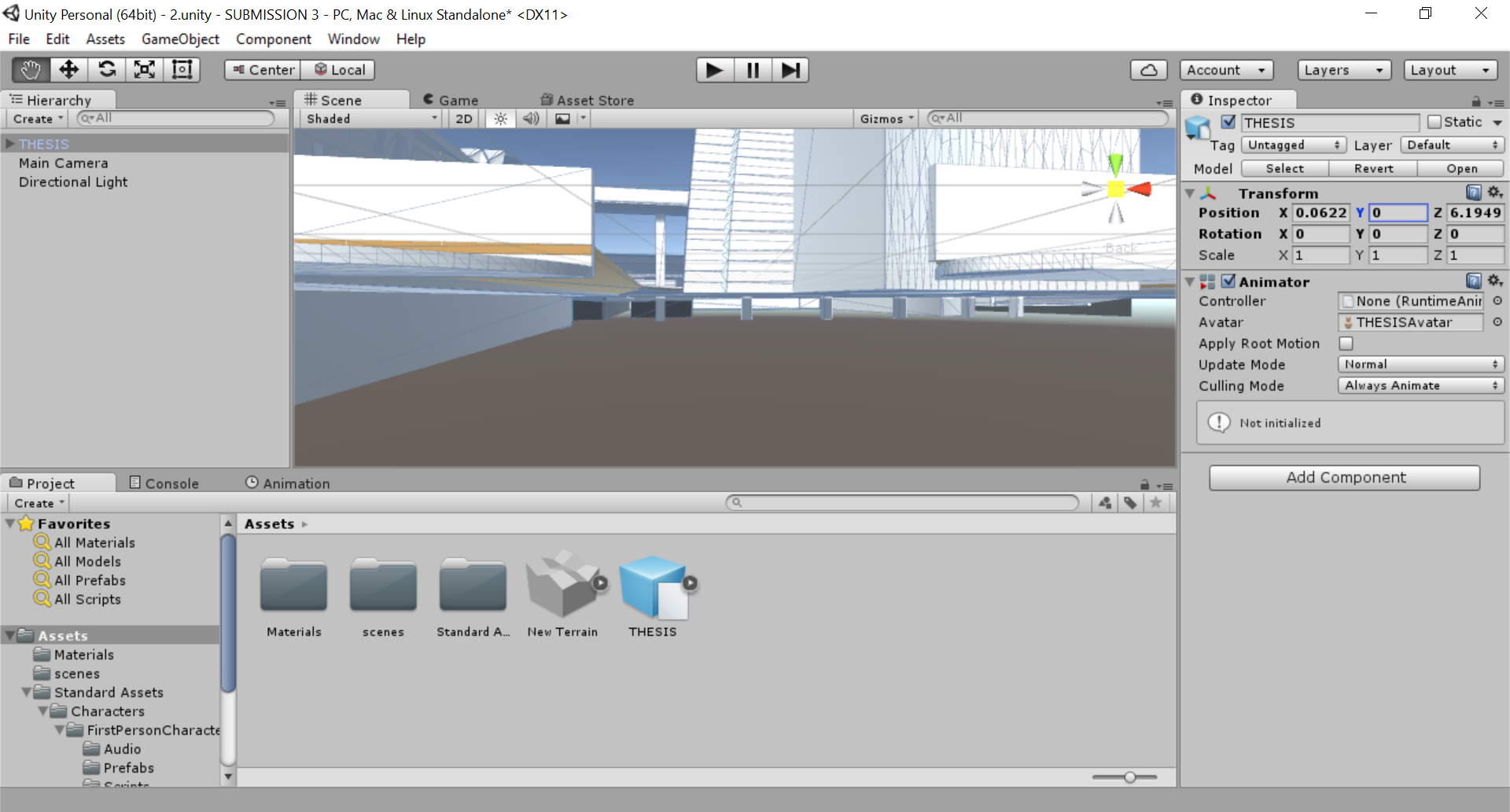Select the Hand tool in the toolbar
This screenshot has height=812, width=1510.
coord(30,69)
